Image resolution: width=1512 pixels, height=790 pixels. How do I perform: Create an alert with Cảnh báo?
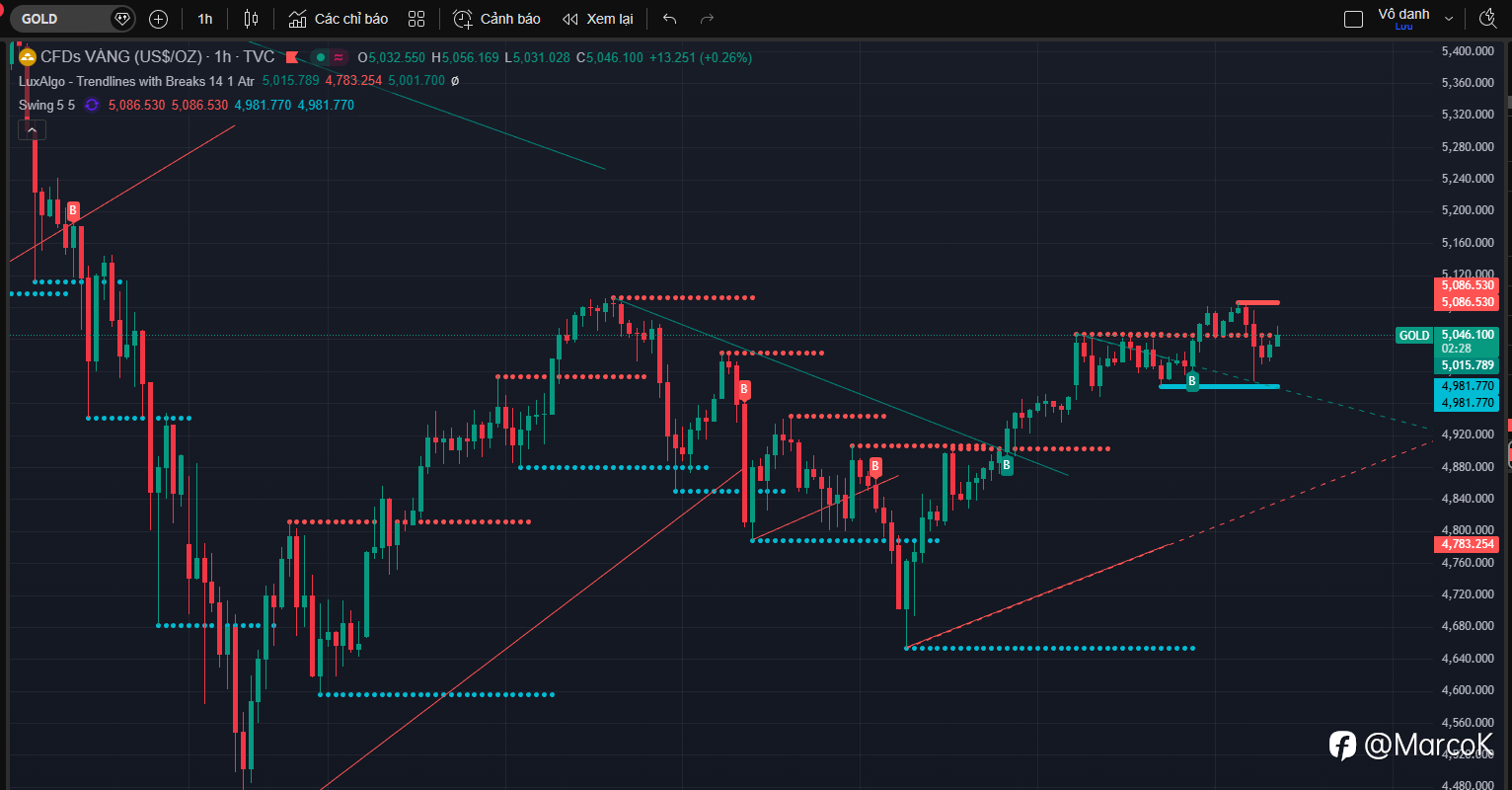tap(496, 19)
